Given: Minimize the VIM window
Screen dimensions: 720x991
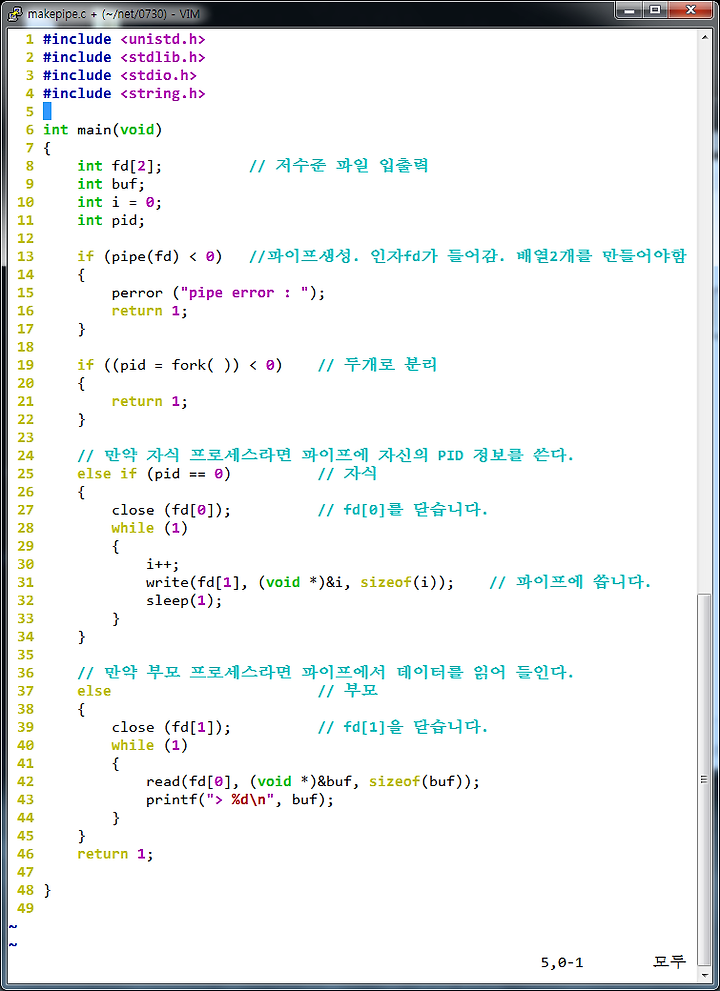Looking at the screenshot, I should click(x=630, y=9).
